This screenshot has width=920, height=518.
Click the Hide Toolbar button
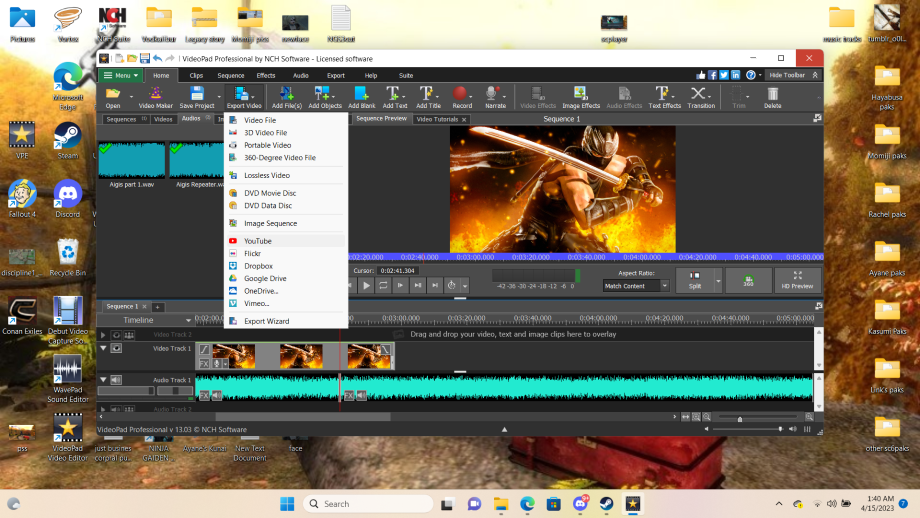[793, 75]
